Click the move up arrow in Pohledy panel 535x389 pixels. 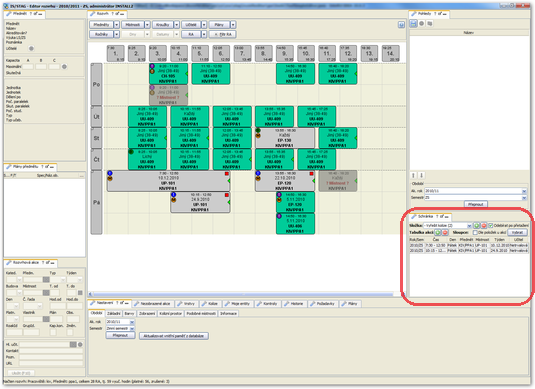[x=414, y=175]
